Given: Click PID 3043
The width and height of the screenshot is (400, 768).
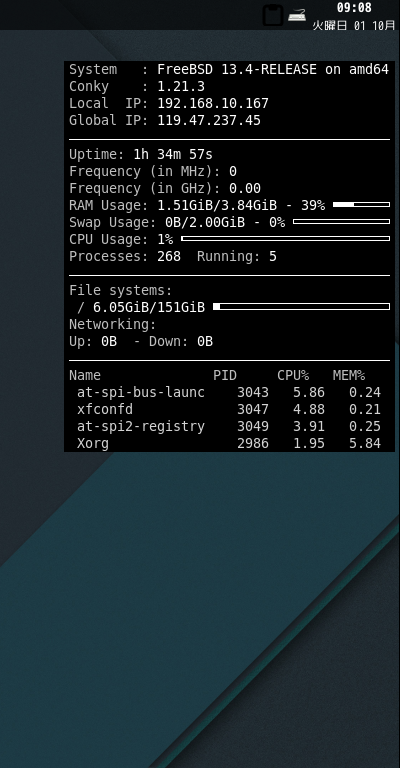Looking at the screenshot, I should (x=253, y=392).
